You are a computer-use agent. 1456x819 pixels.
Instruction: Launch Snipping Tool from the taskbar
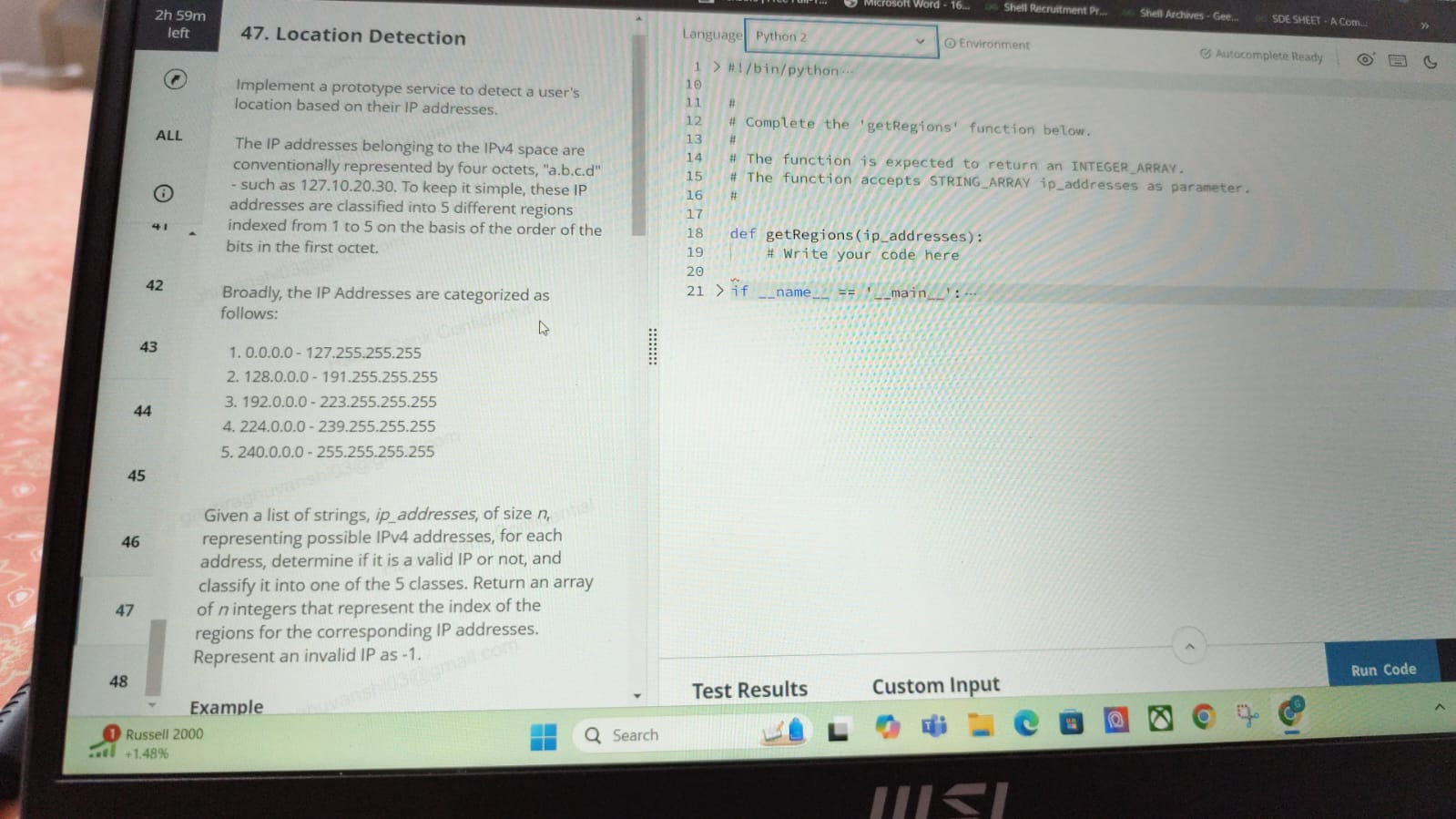pos(1247,716)
